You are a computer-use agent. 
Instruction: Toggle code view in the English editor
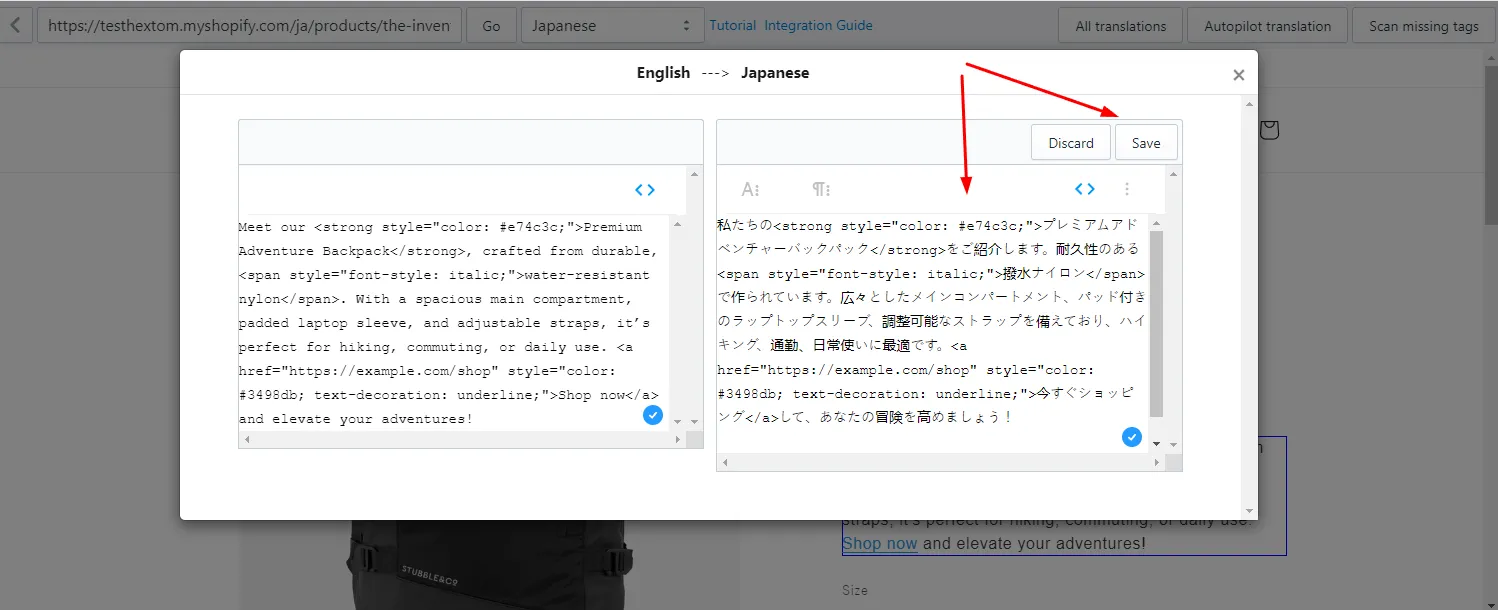pos(645,189)
